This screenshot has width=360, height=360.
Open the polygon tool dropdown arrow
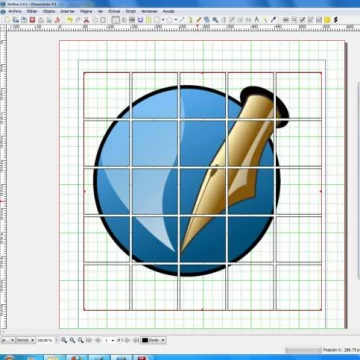pos(176,20)
